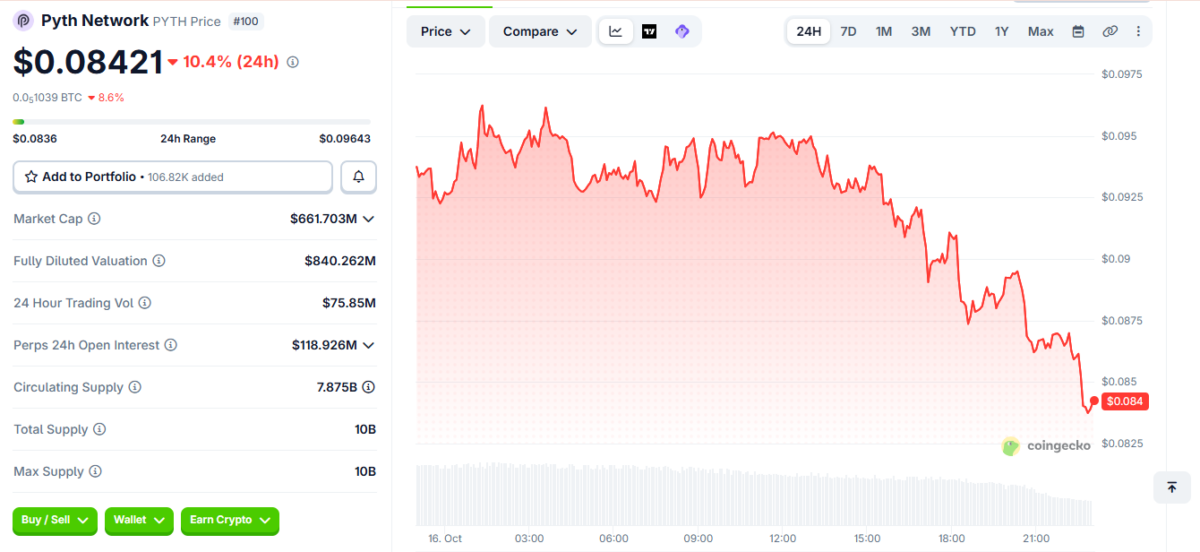Click the $0.08421 price heading

click(87, 62)
